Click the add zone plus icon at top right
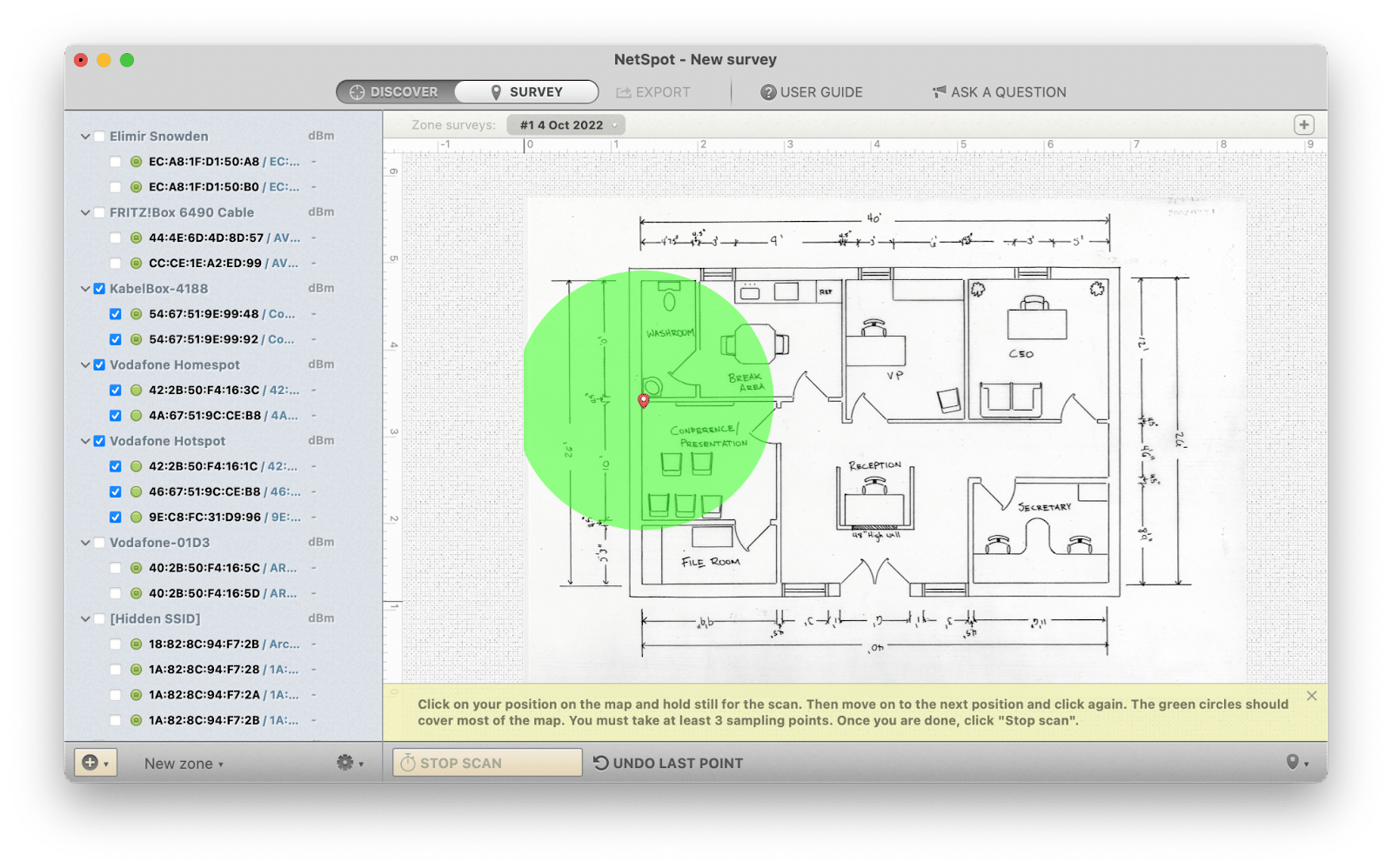The width and height of the screenshot is (1392, 868). click(1303, 124)
